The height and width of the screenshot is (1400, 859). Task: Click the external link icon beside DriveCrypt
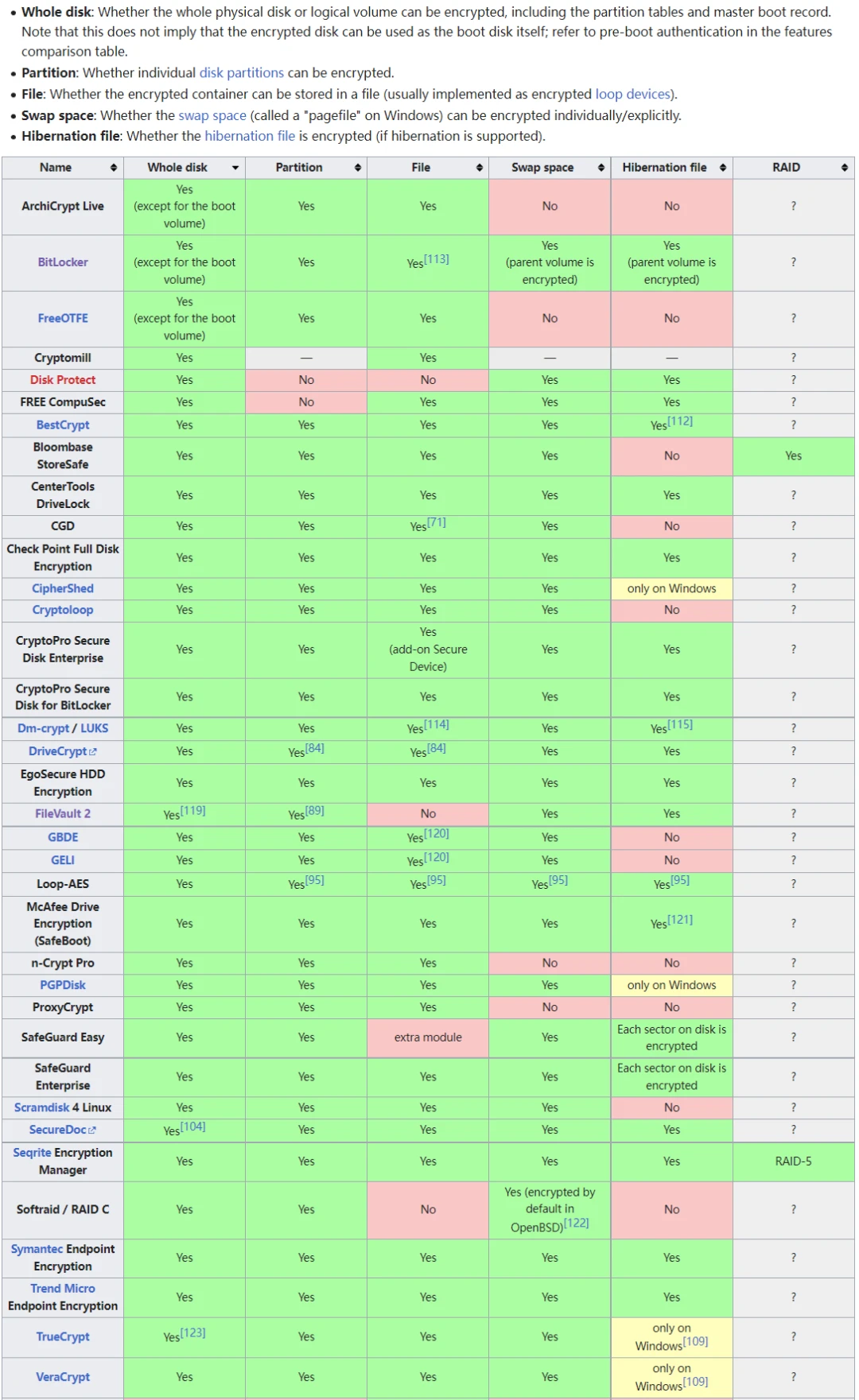[x=93, y=751]
